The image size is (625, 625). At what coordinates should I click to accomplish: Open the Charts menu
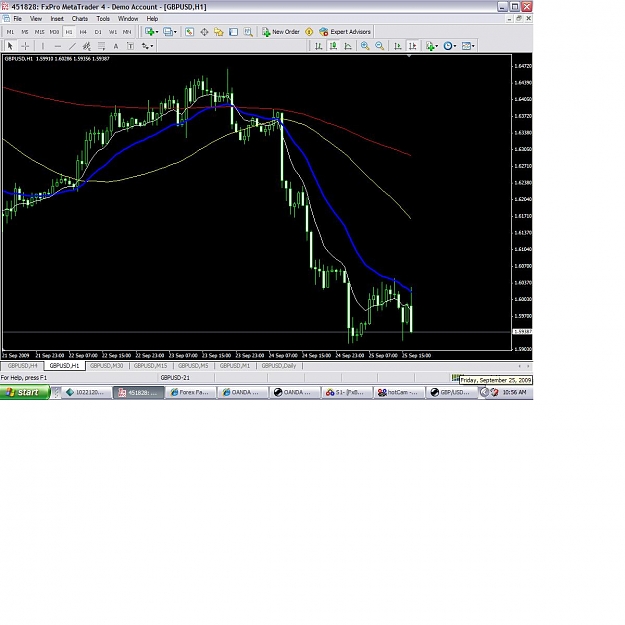80,19
